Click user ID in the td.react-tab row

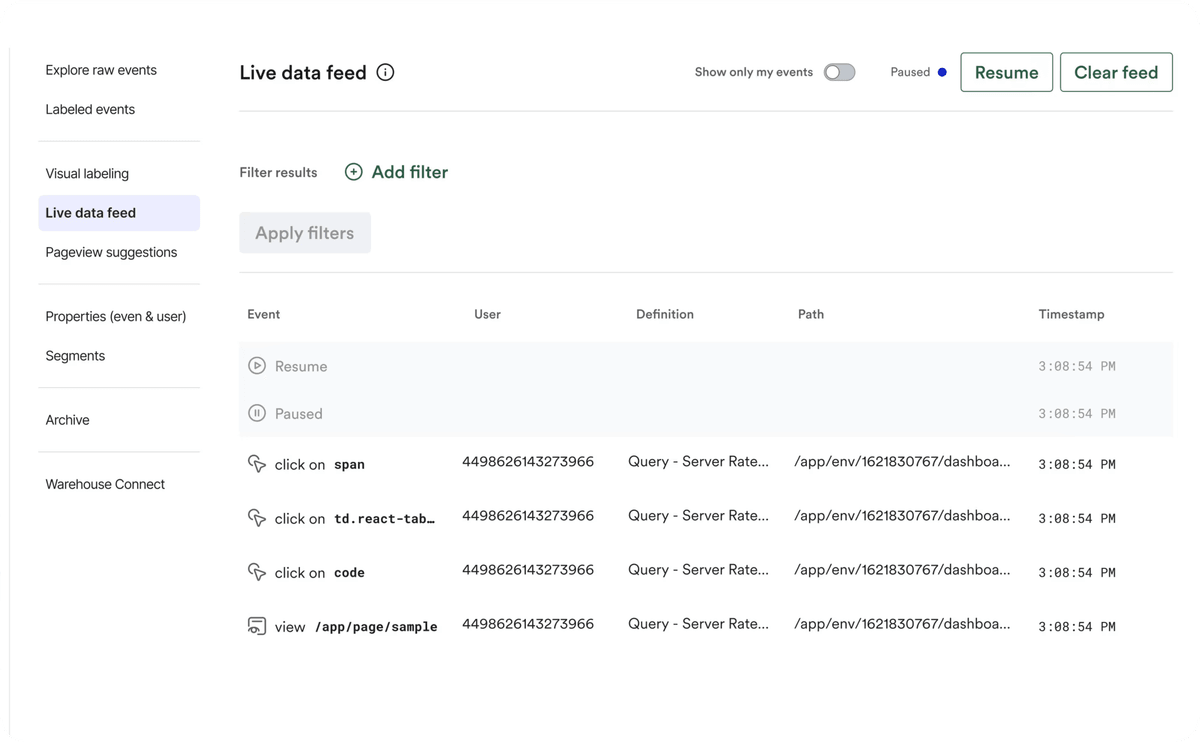(x=528, y=515)
